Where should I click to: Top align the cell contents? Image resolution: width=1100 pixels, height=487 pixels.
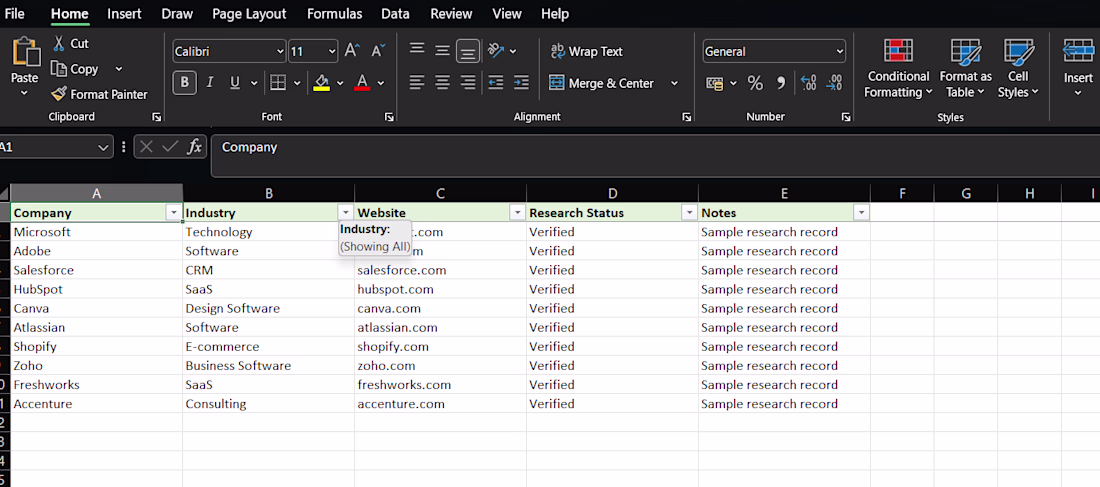417,50
